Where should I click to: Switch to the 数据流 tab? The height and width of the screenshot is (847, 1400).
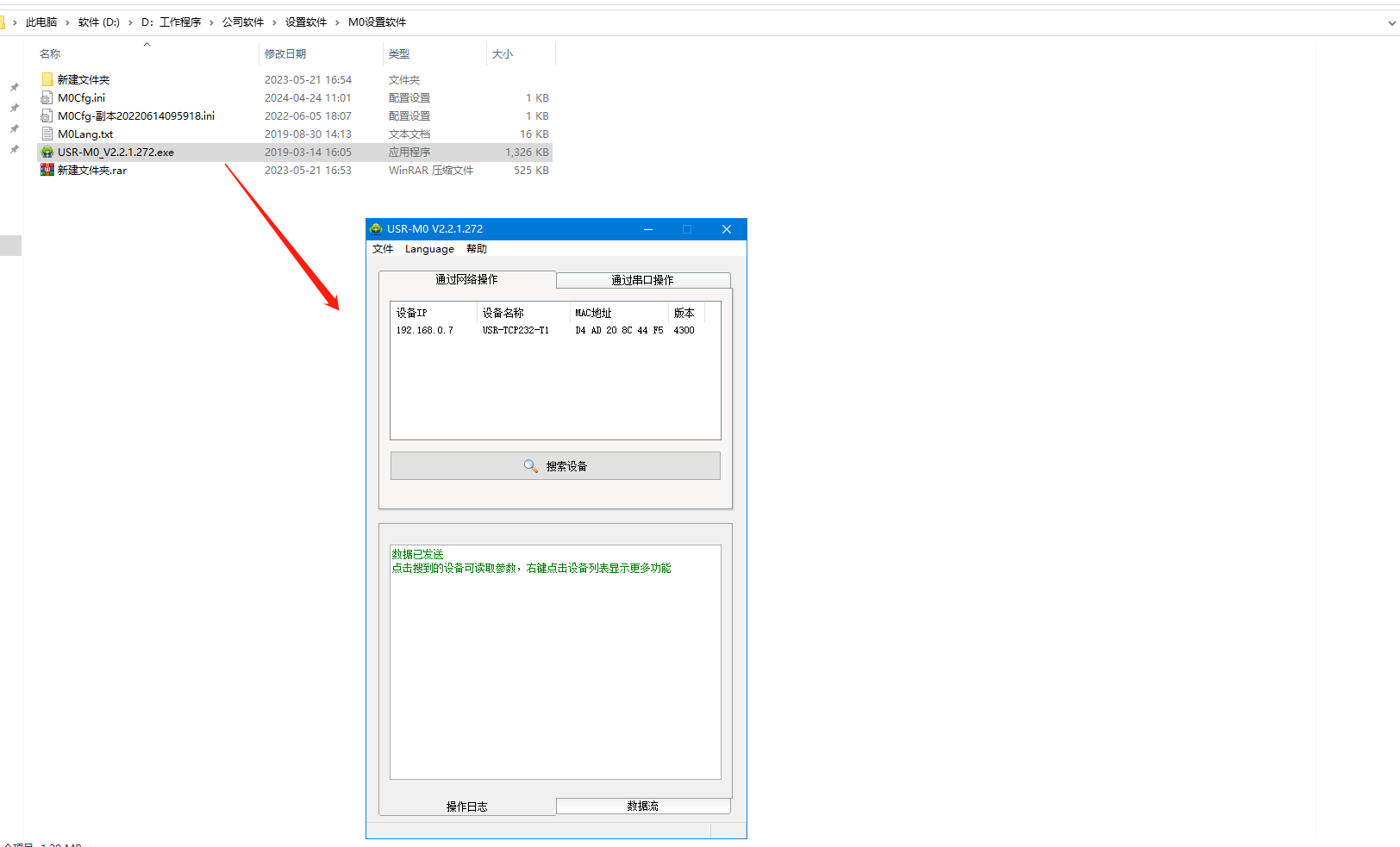642,807
